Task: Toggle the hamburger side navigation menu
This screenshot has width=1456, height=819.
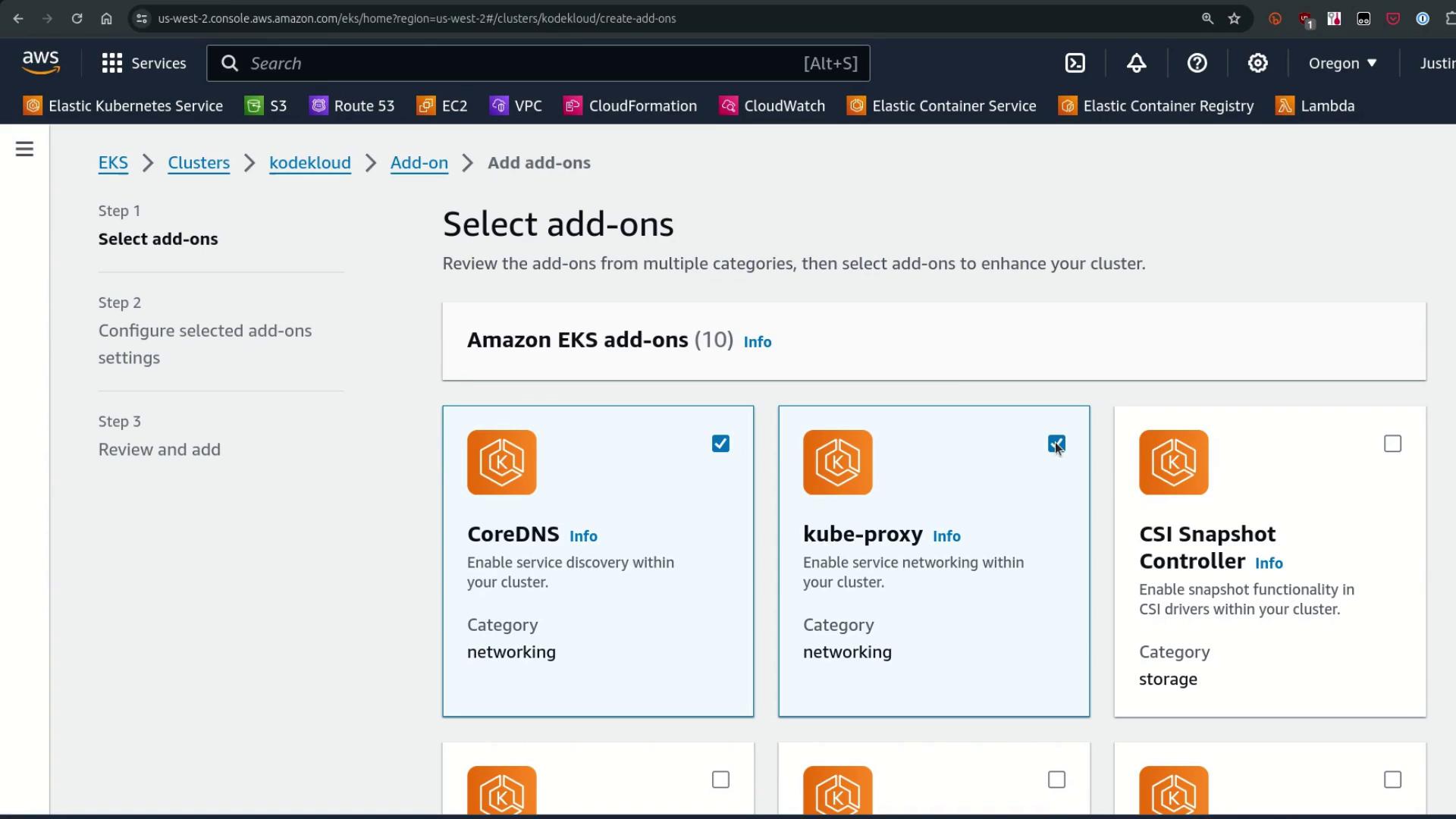Action: pyautogui.click(x=24, y=149)
